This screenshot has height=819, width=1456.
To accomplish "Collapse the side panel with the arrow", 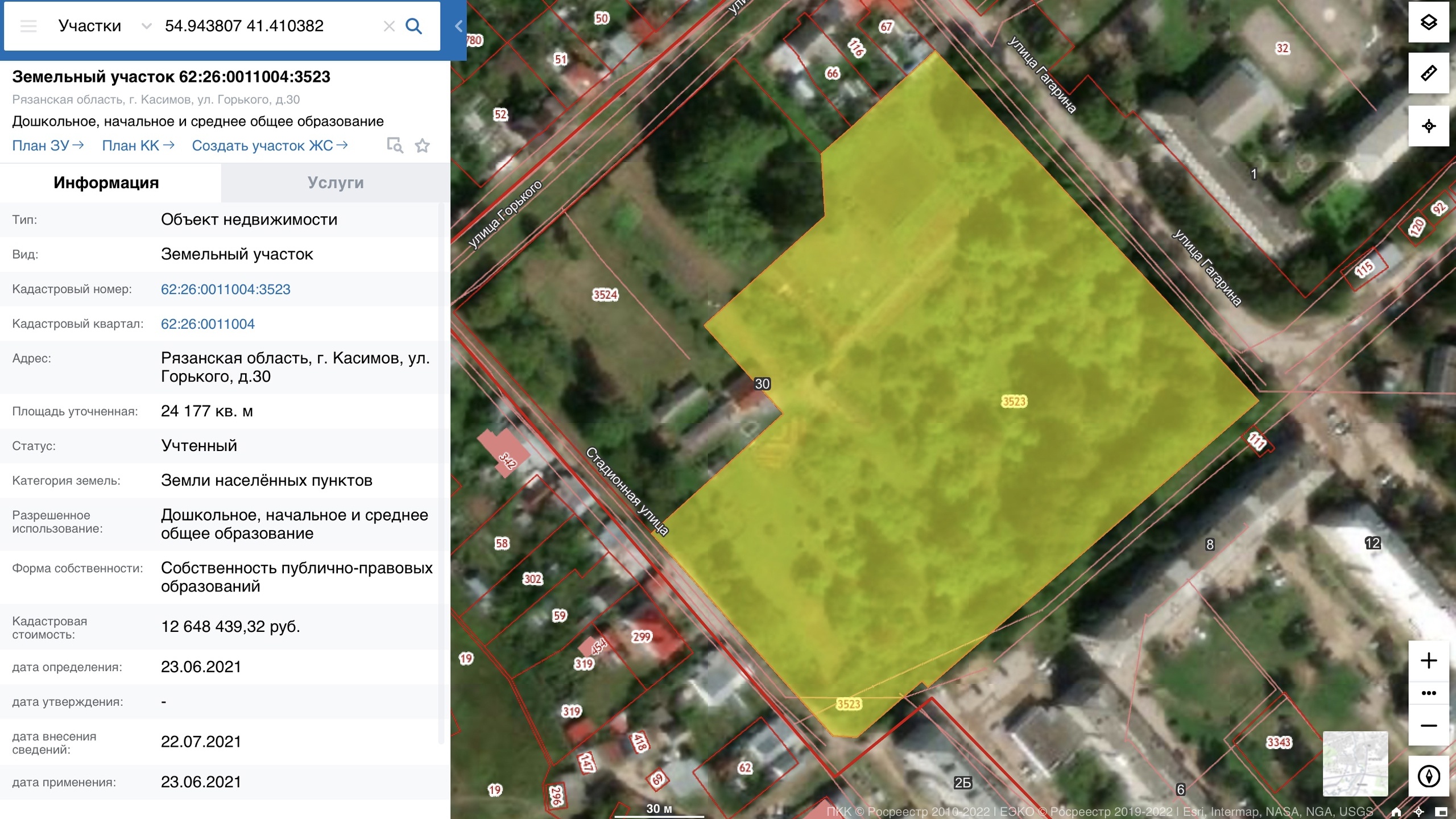I will tap(458, 26).
